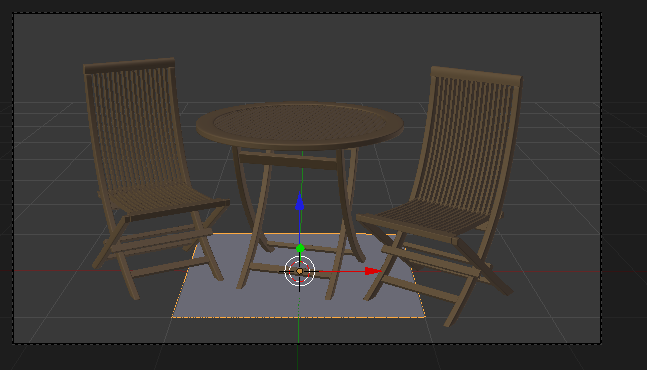Click the red X-axis gizmo arrow
647x370 pixels.
[373, 271]
